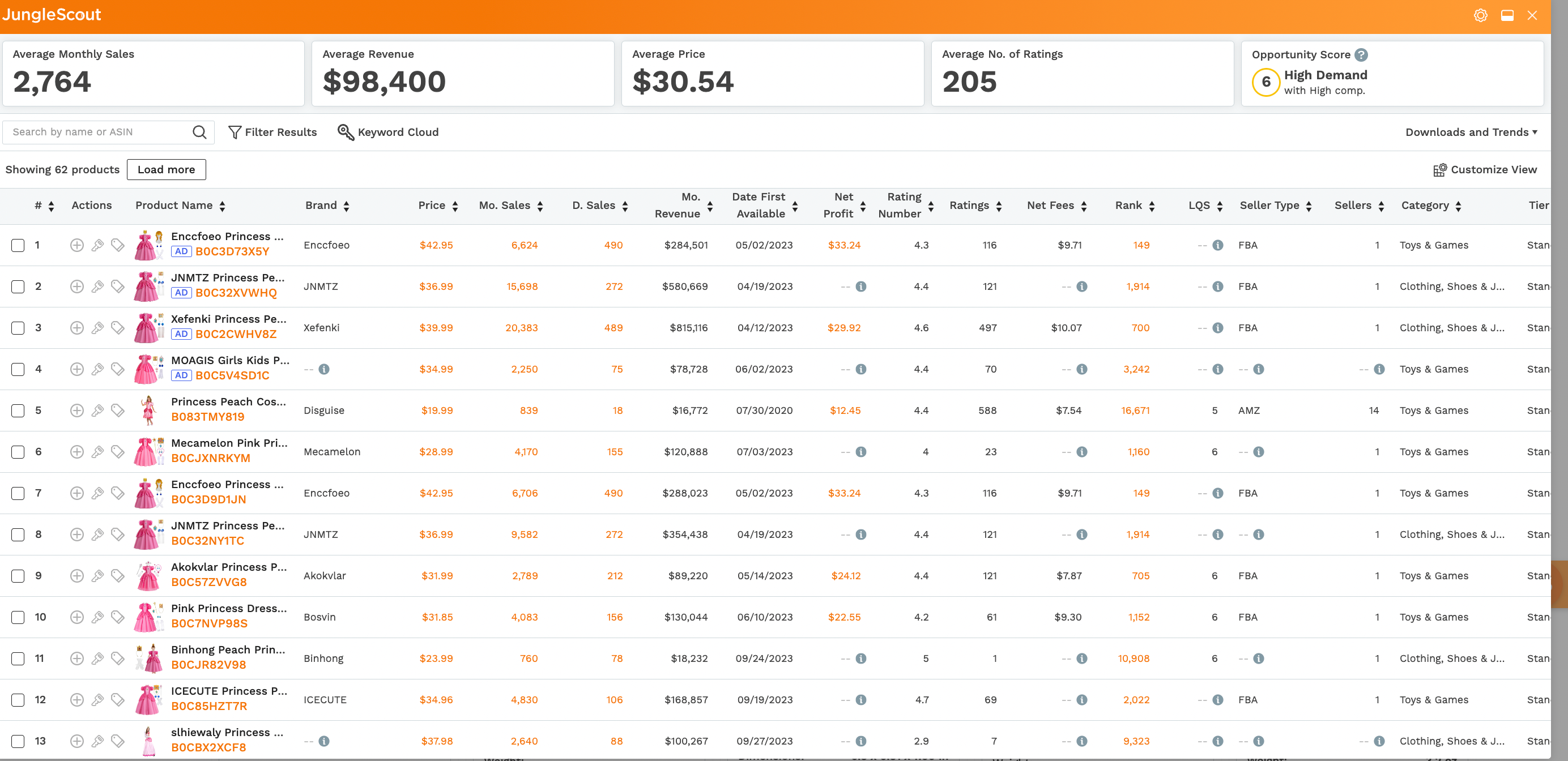Screen dimensions: 1568x761
Task: Tick row 13 slhiewaly checkbox
Action: 18,742
